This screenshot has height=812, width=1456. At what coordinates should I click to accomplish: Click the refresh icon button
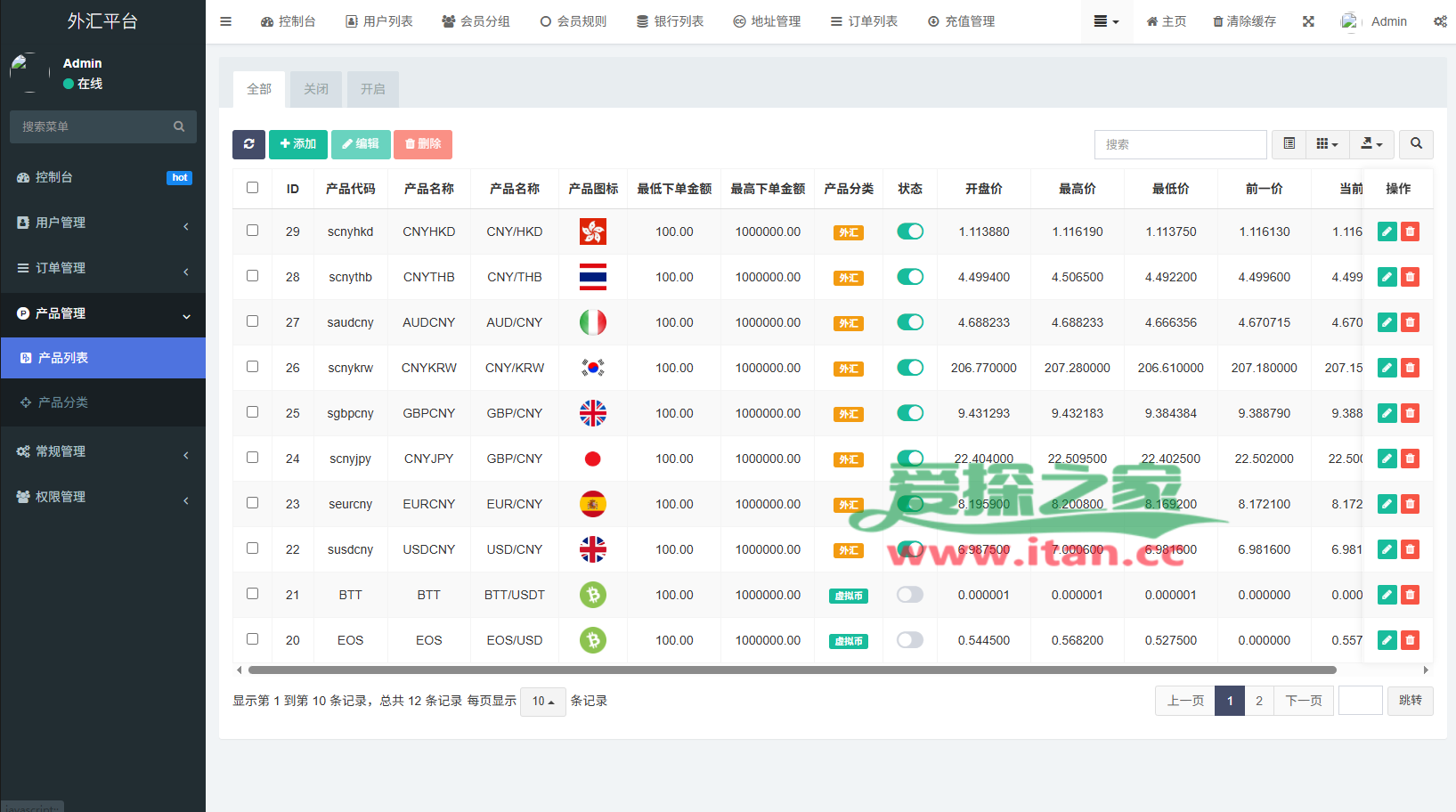point(248,144)
